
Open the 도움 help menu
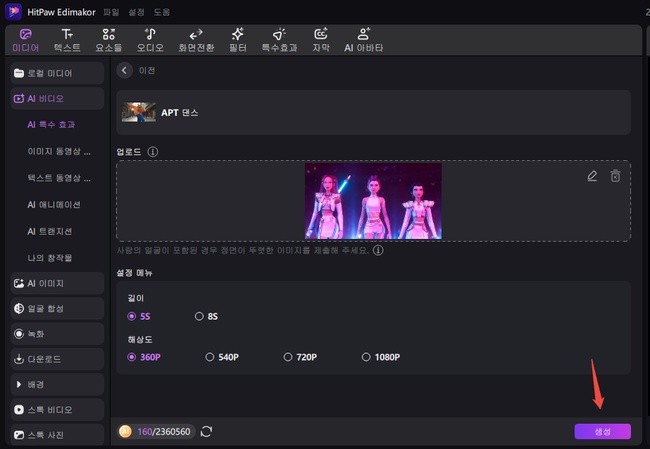point(162,12)
